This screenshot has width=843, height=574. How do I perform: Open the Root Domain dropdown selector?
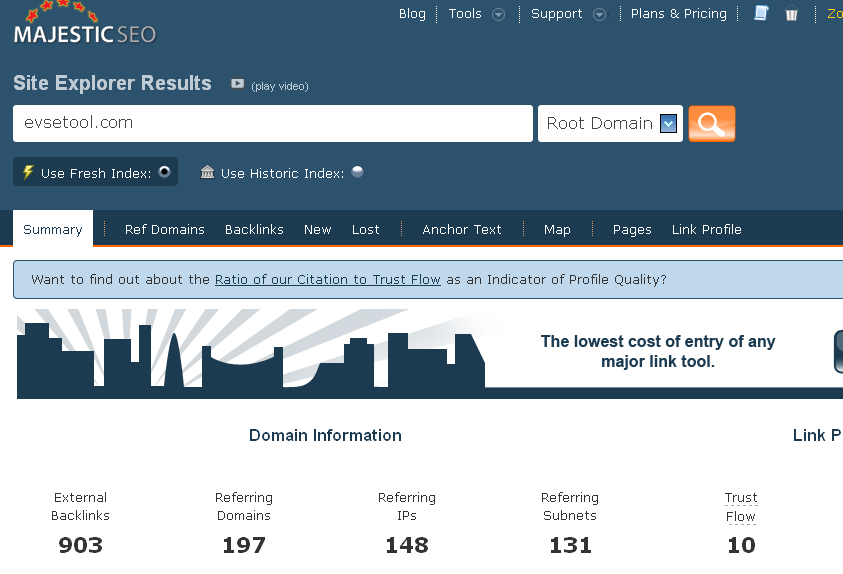tap(669, 124)
